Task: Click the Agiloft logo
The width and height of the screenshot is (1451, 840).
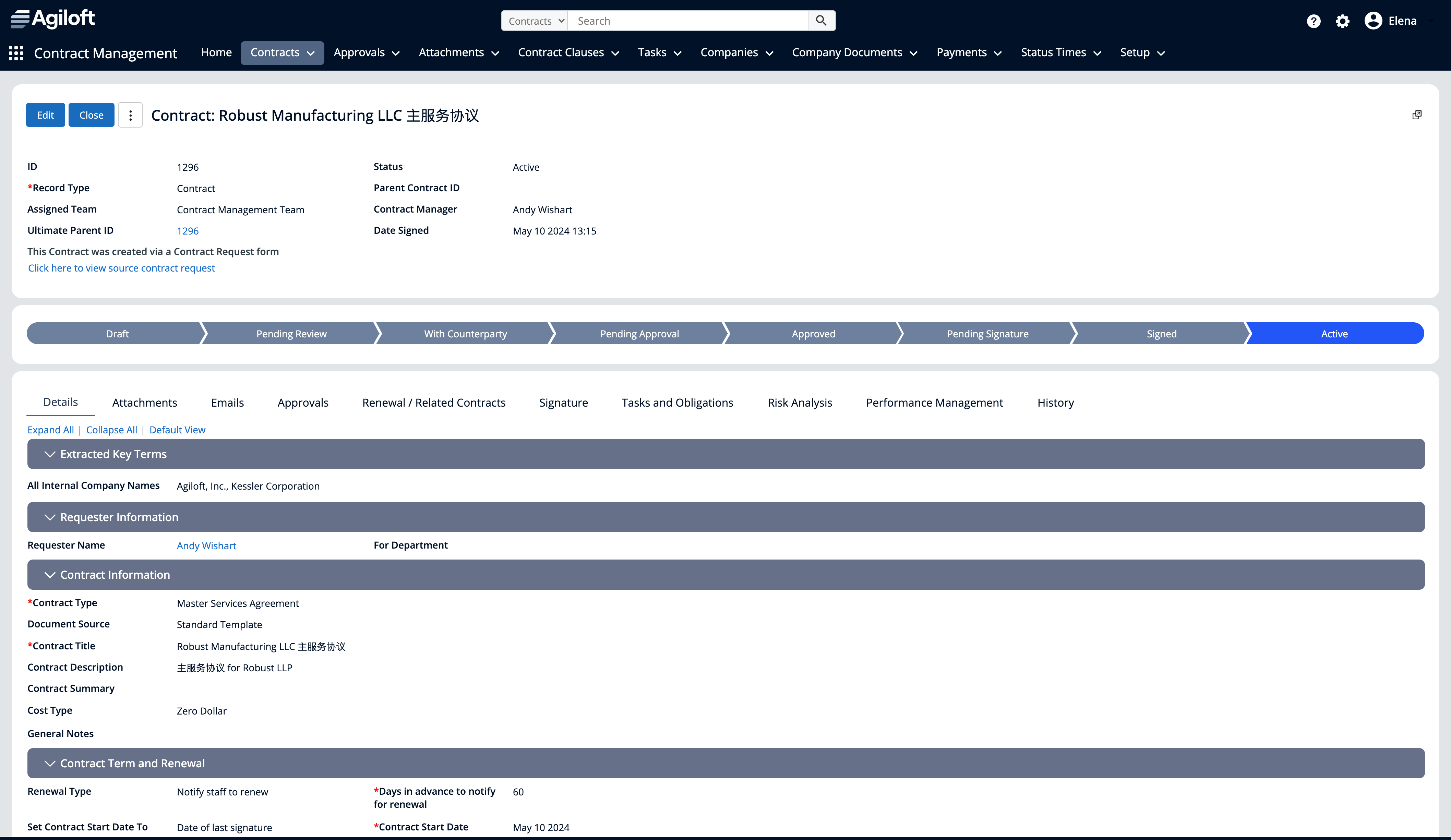Action: pyautogui.click(x=52, y=19)
